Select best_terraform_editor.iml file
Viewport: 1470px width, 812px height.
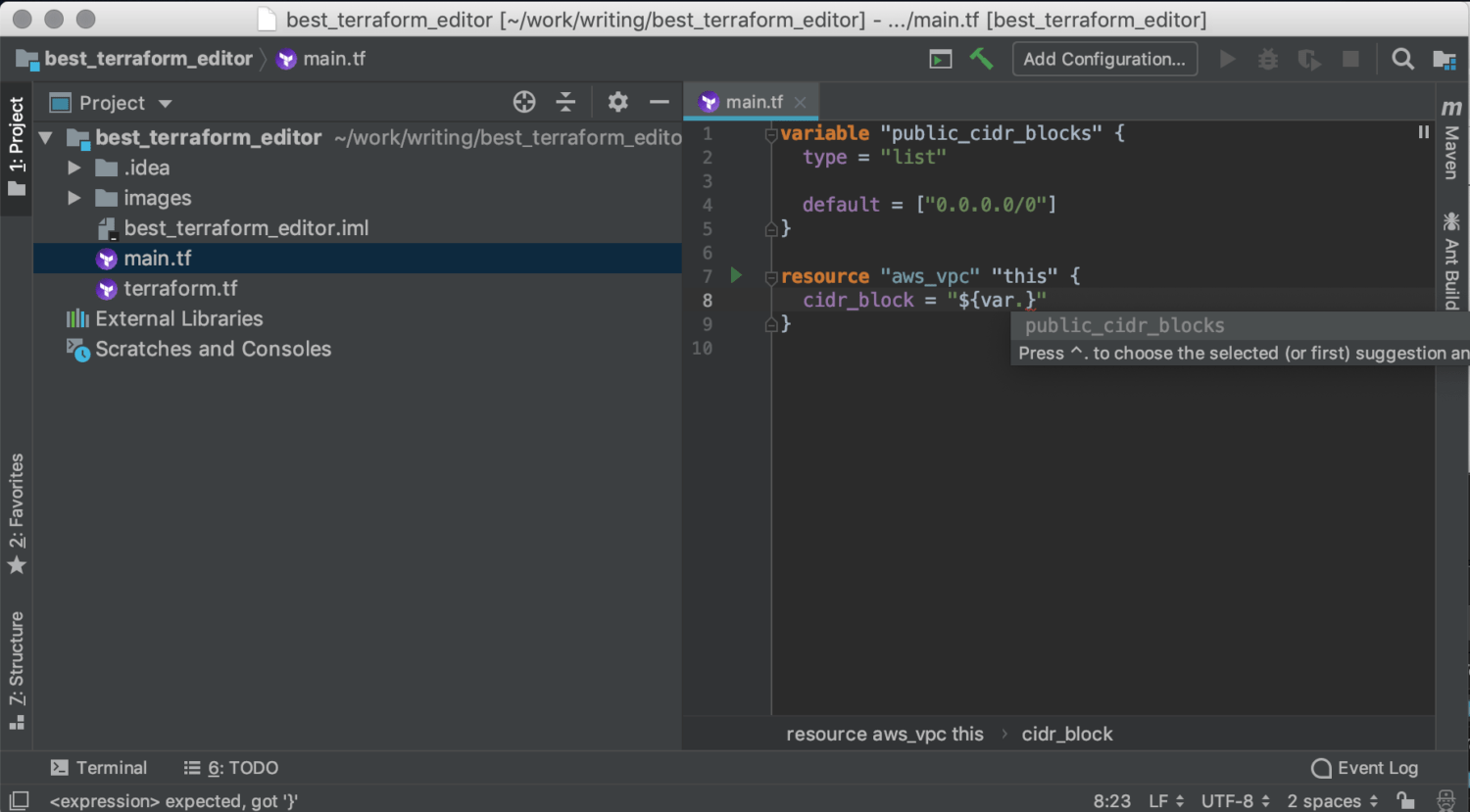[x=246, y=228]
